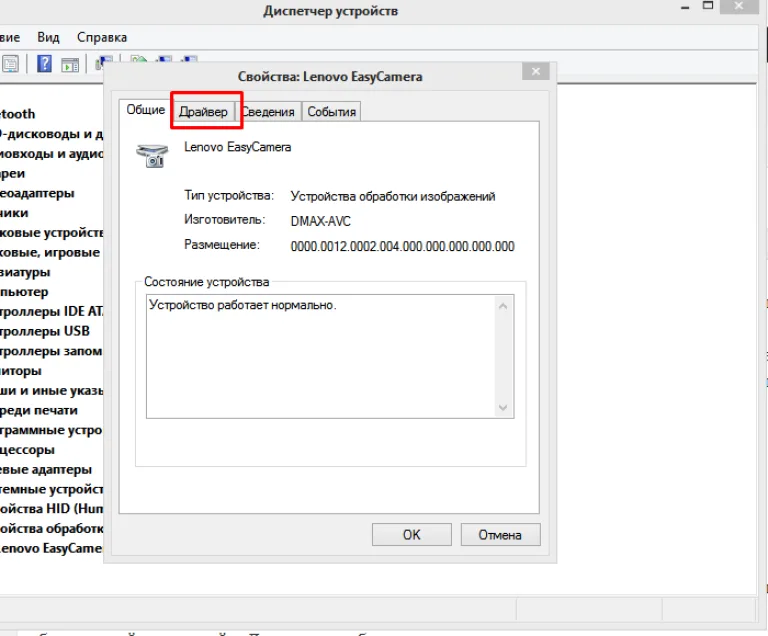Click the 'Устройство работает нормально.' status text
This screenshot has width=768, height=636.
(242, 305)
